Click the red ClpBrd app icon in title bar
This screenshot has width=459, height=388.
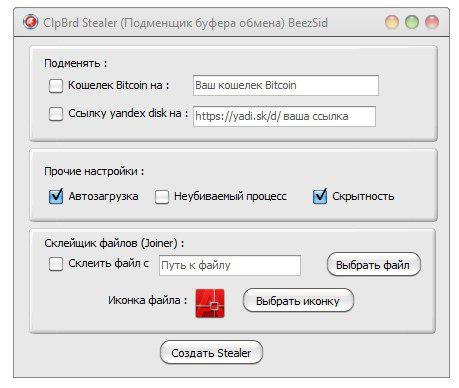click(30, 22)
